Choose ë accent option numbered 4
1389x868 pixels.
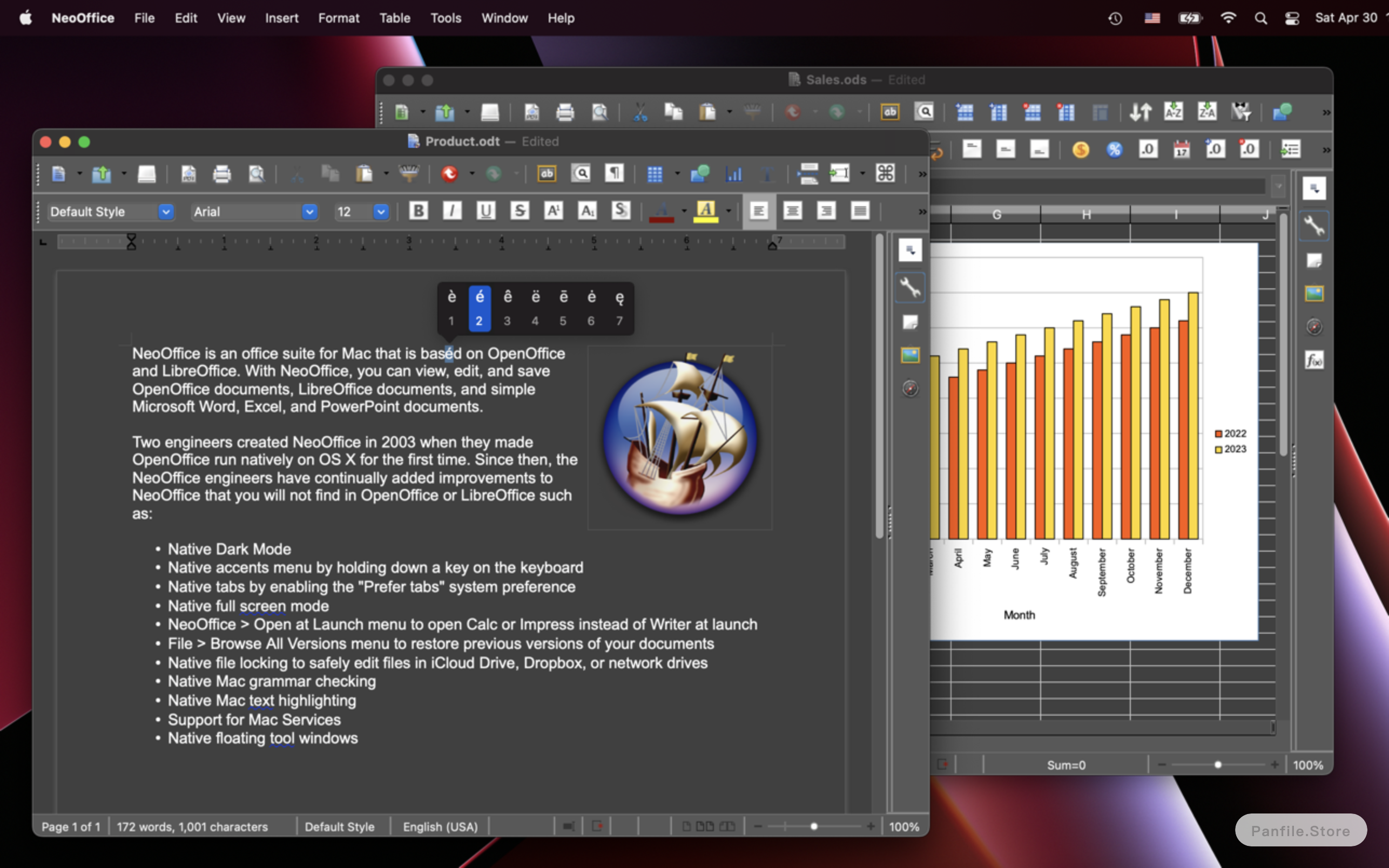pyautogui.click(x=535, y=308)
